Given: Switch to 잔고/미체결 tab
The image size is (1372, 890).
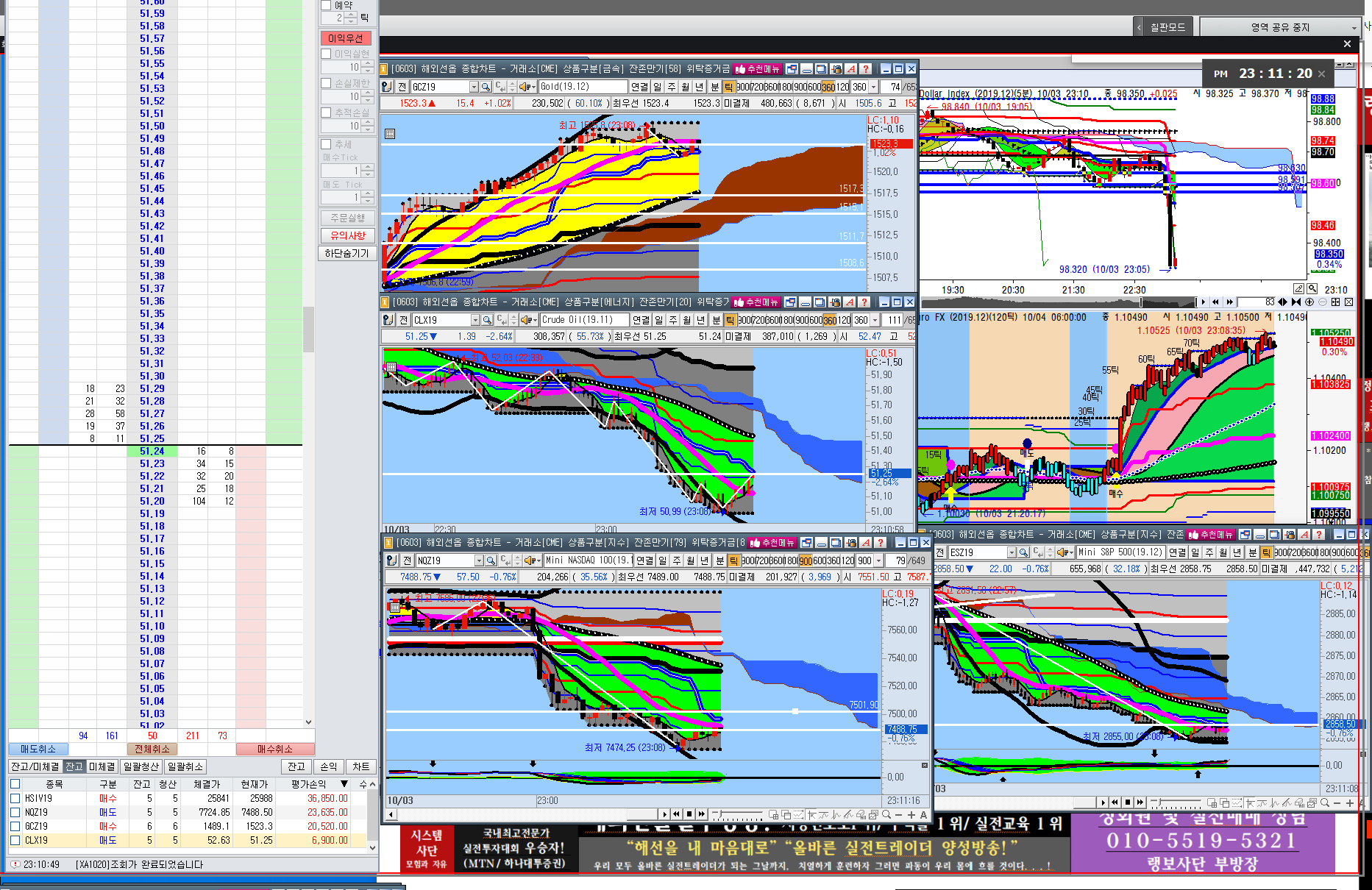Looking at the screenshot, I should pos(35,766).
